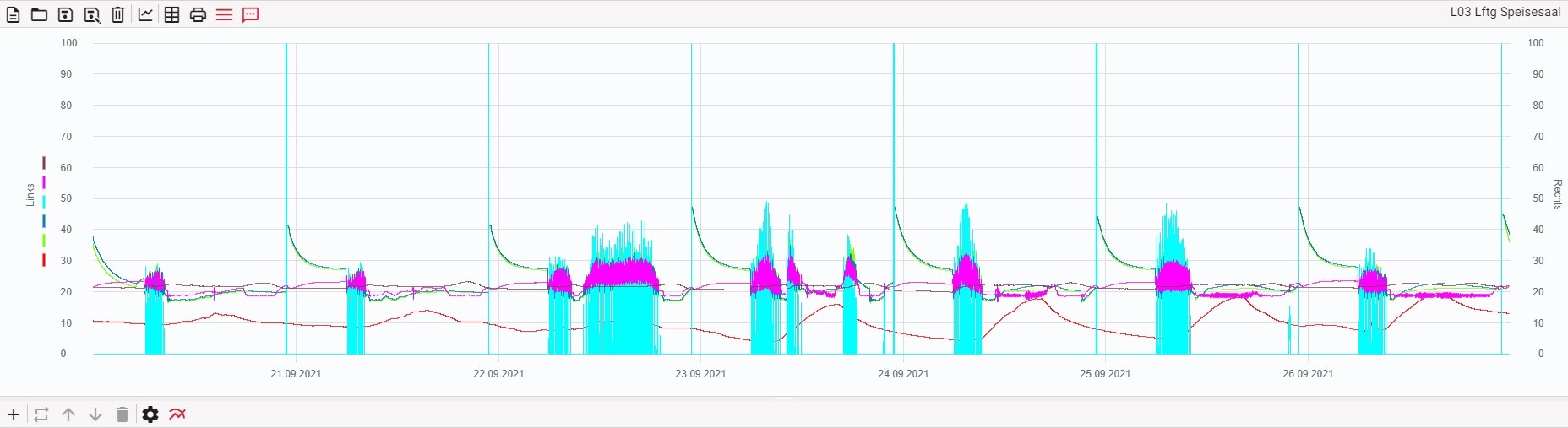Image resolution: width=1568 pixels, height=428 pixels.
Task: Click left axis value 0
Action: coord(63,354)
